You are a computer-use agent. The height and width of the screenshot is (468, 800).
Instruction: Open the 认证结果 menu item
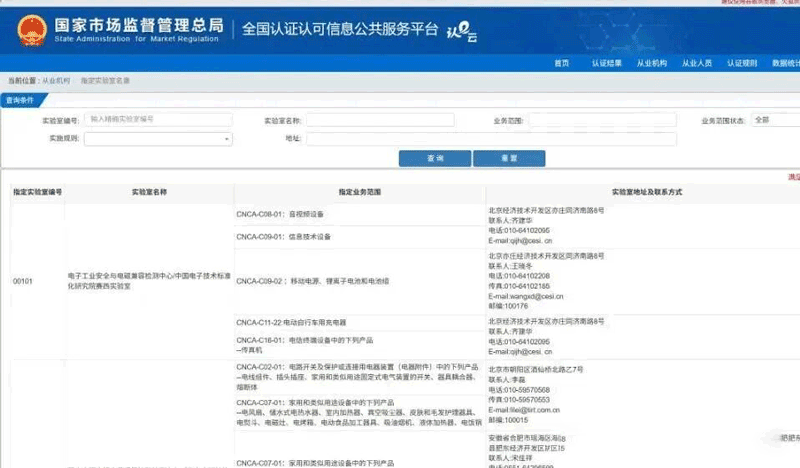[607, 63]
